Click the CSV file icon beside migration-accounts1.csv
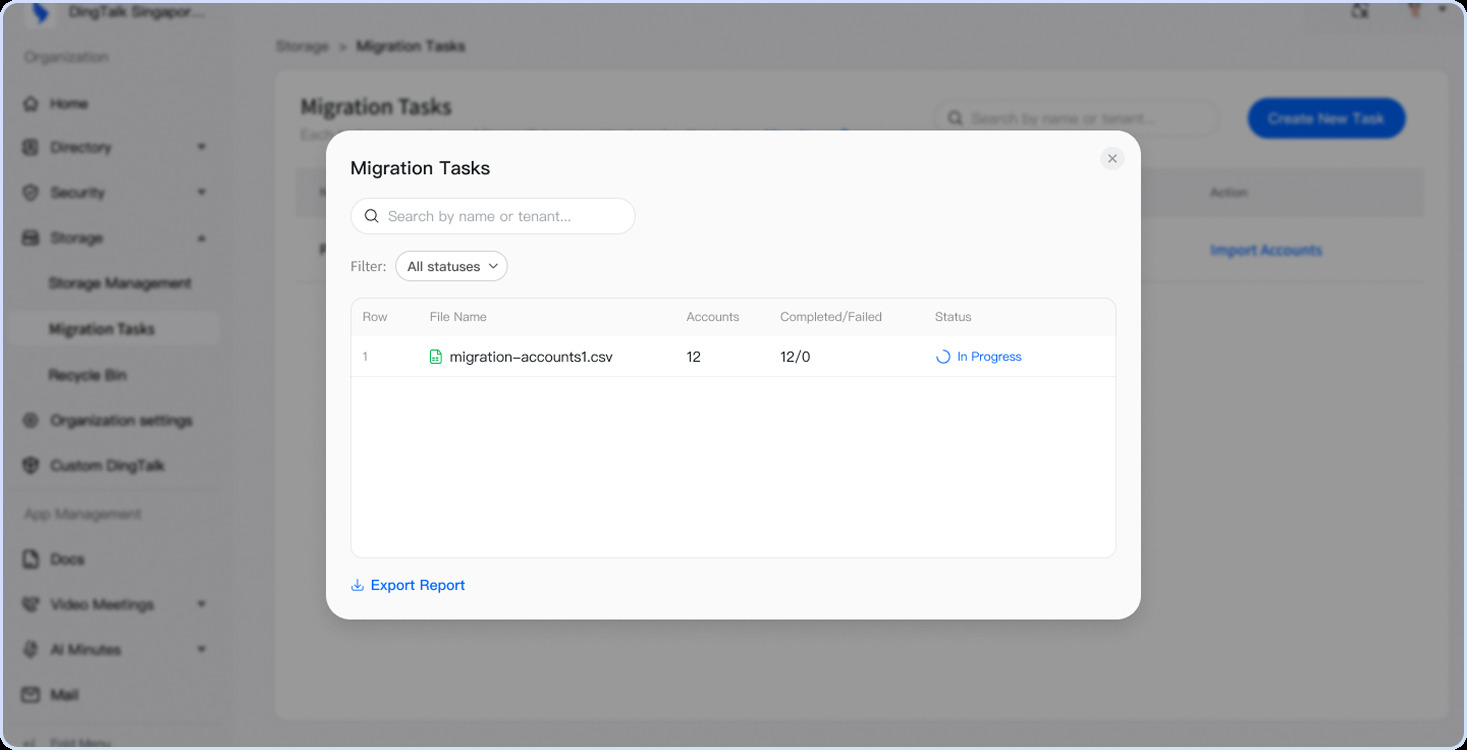Image resolution: width=1467 pixels, height=750 pixels. tap(436, 357)
